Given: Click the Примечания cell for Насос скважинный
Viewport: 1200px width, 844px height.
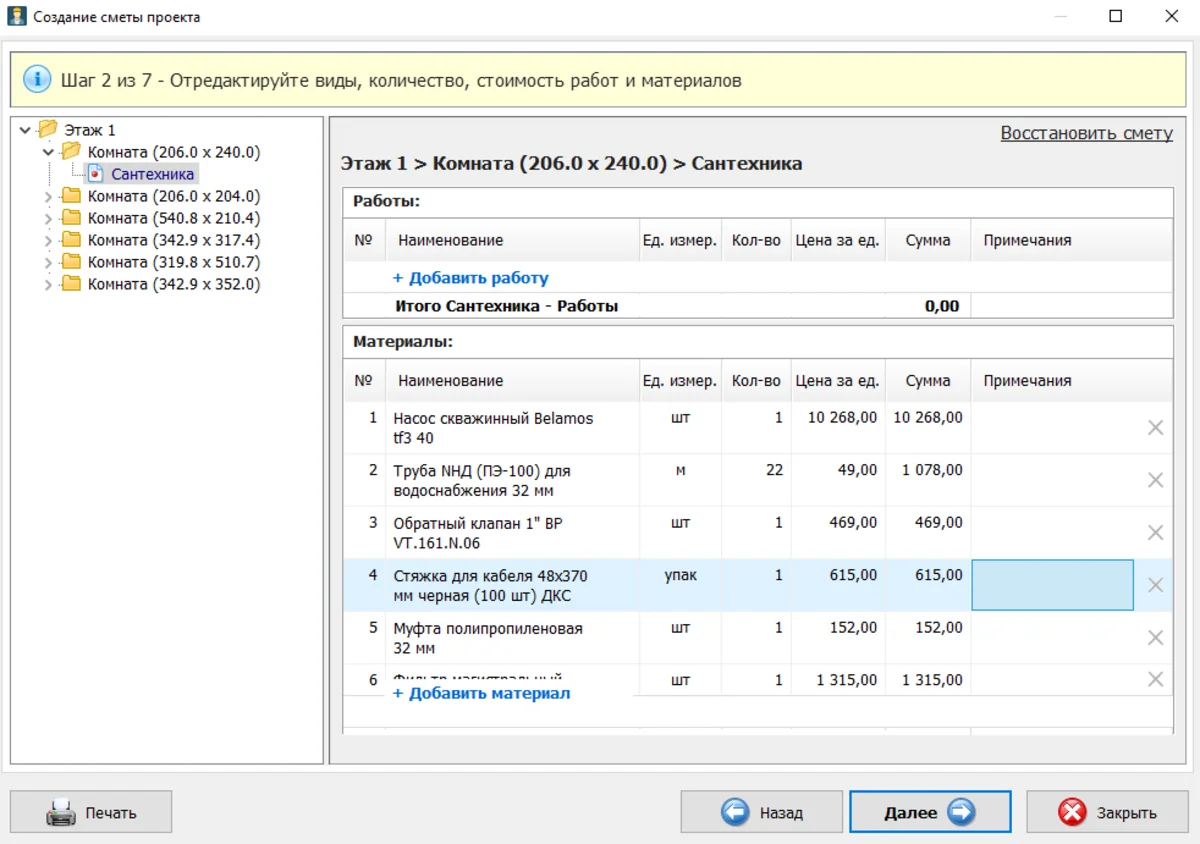Looking at the screenshot, I should [1052, 428].
